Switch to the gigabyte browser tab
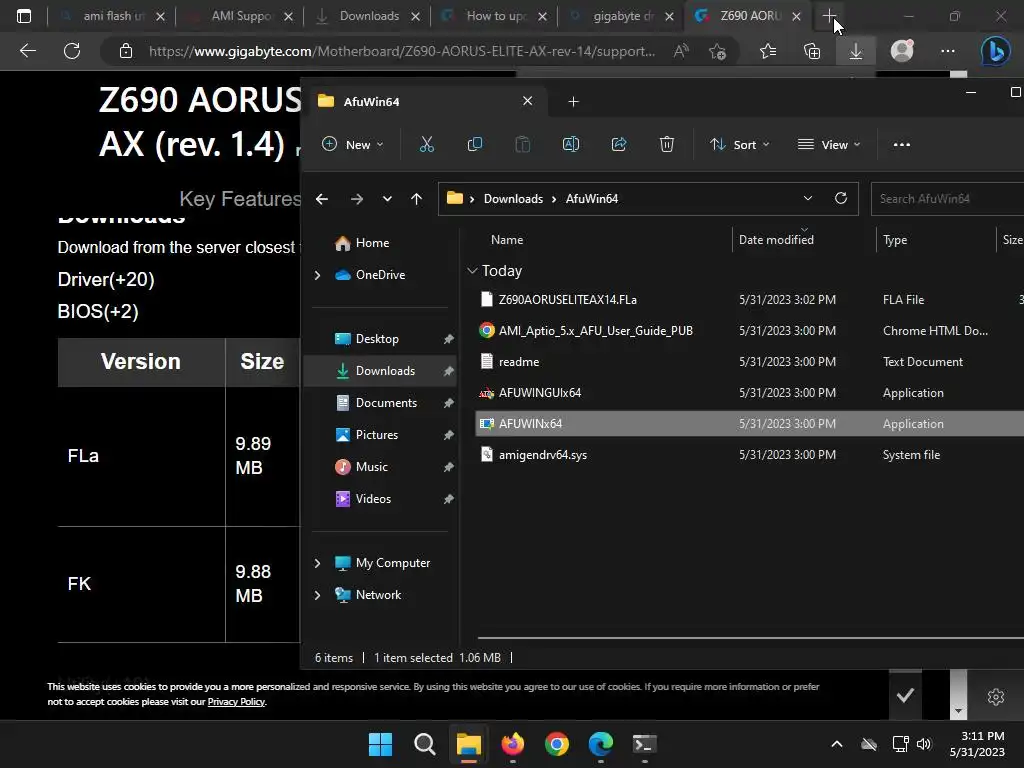 (622, 16)
